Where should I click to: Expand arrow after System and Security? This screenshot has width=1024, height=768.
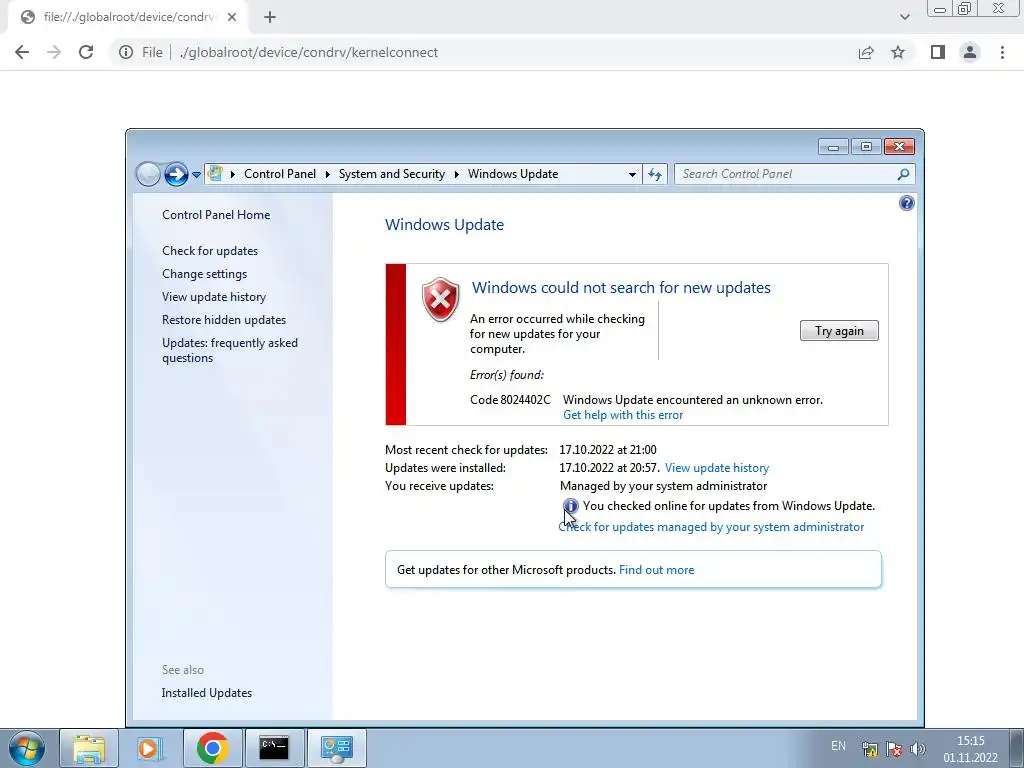[456, 174]
